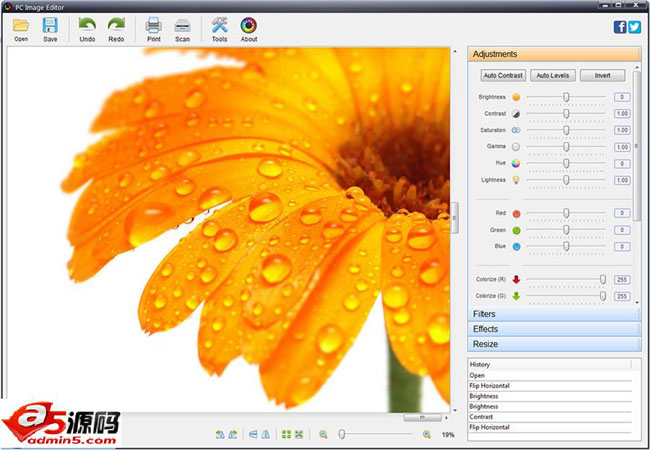Rotate image left using bottom icon
This screenshot has height=450, width=650.
click(x=220, y=434)
